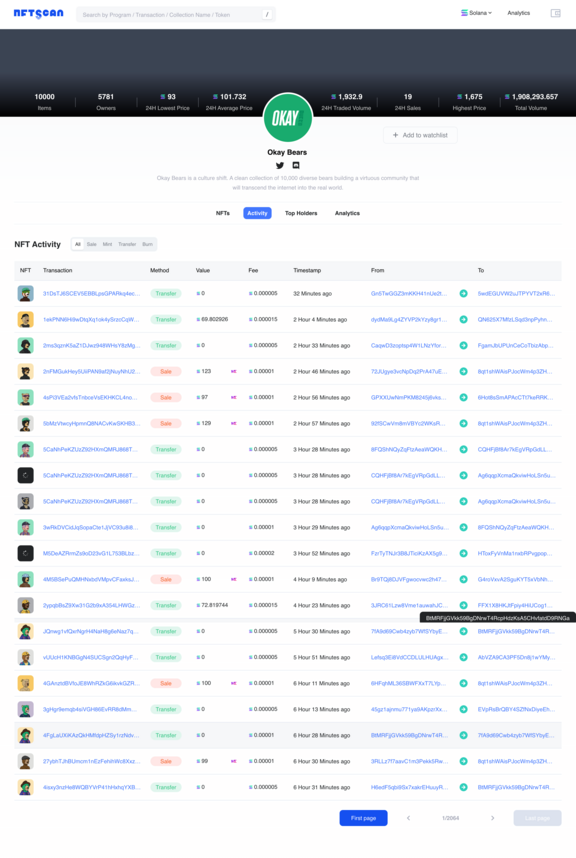
Task: Click the First page button
Action: coord(363,818)
